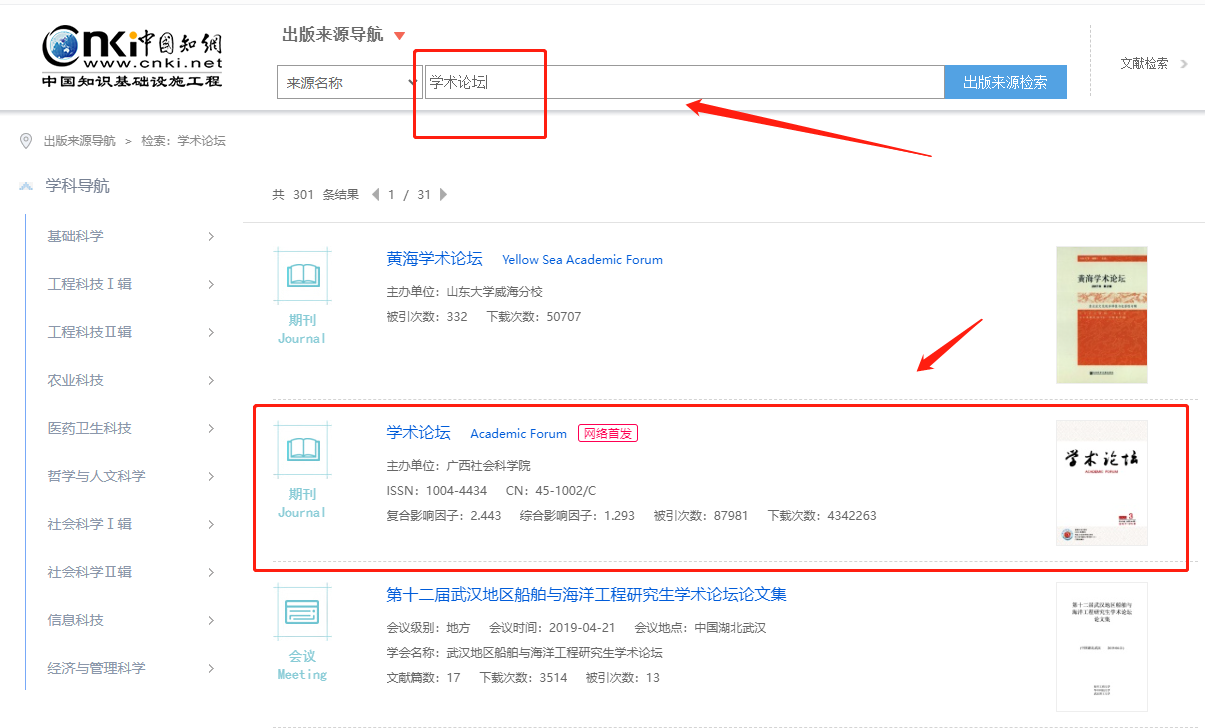Click 主办单位：广西社会科学院 text
The image size is (1205, 728).
click(x=458, y=466)
